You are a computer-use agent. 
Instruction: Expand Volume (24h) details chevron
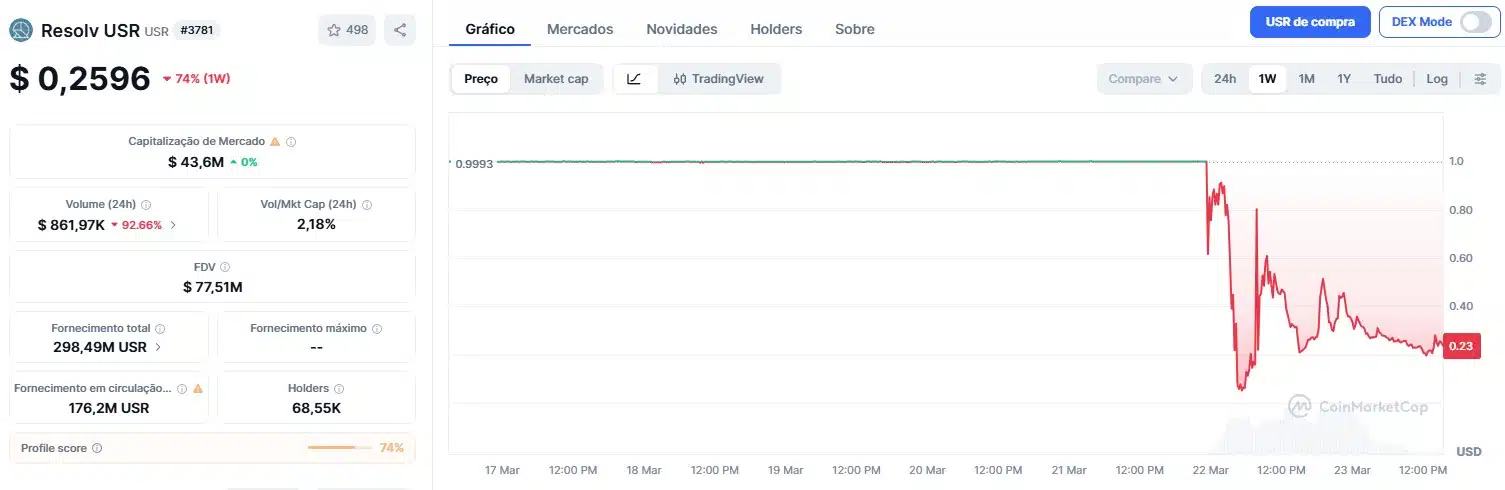click(173, 225)
